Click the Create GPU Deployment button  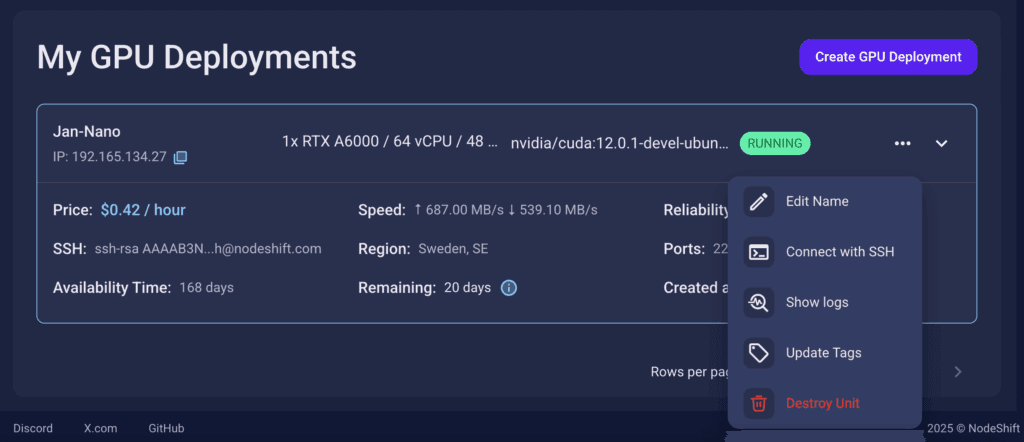click(x=888, y=57)
